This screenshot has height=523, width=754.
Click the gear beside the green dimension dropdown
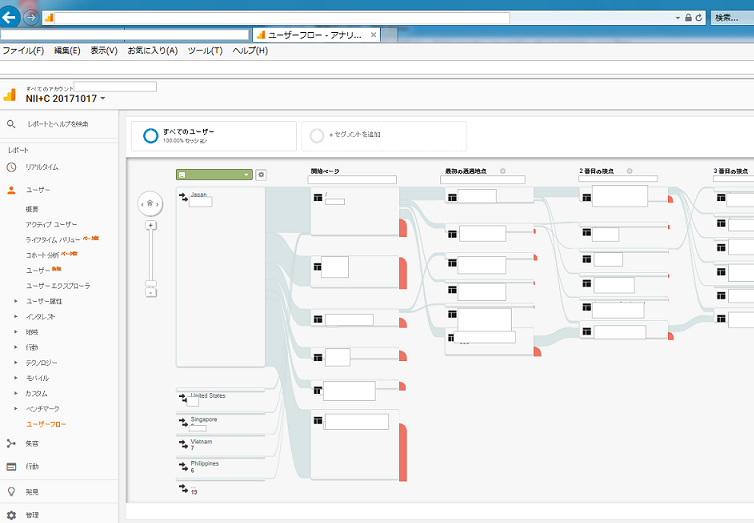tap(261, 174)
